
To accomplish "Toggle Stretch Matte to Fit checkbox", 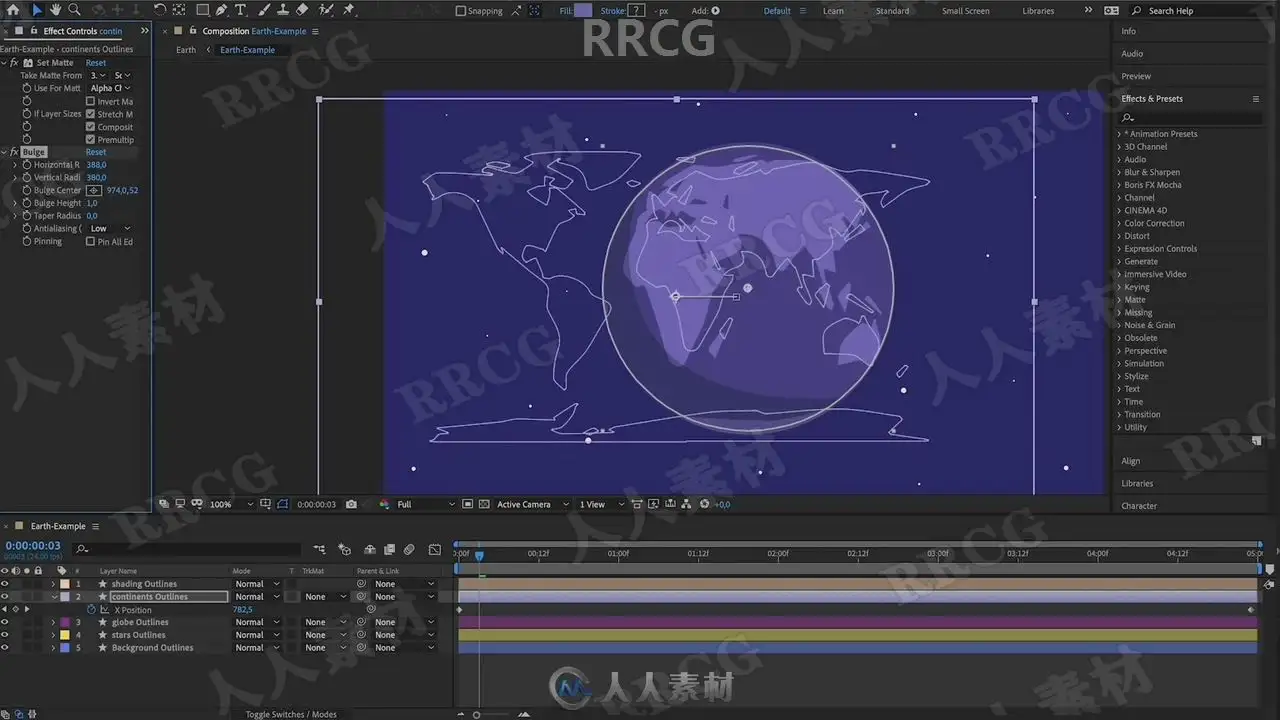I will [90, 114].
